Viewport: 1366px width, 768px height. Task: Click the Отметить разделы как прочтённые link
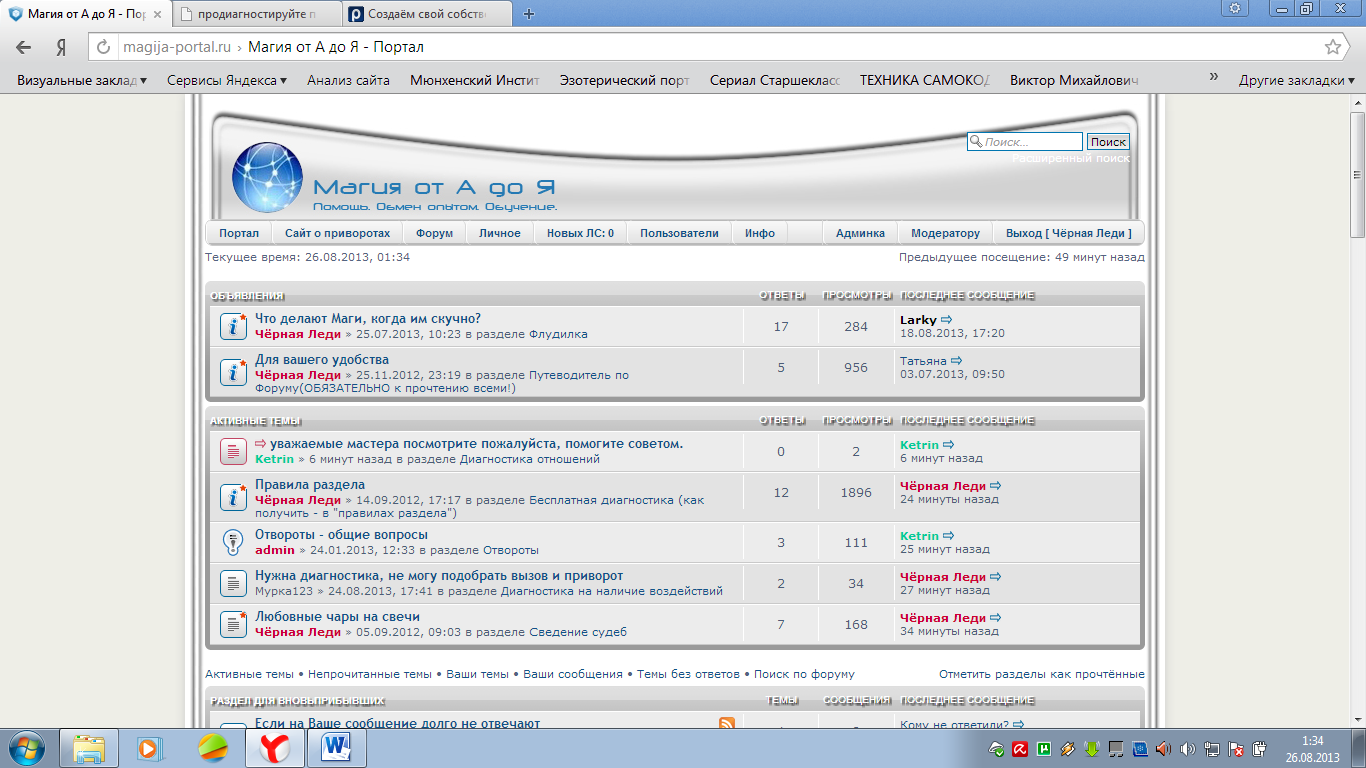pos(1041,674)
